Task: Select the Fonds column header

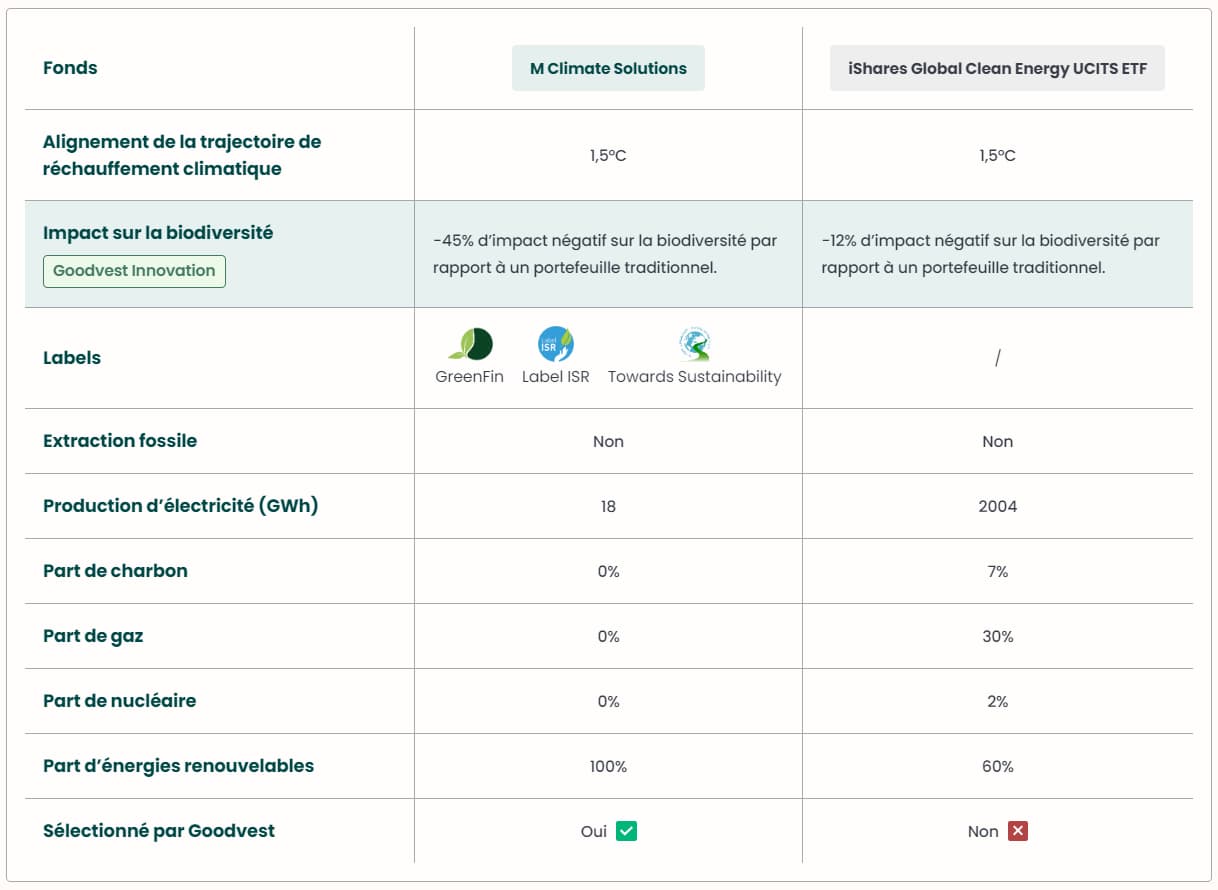Action: (x=70, y=67)
